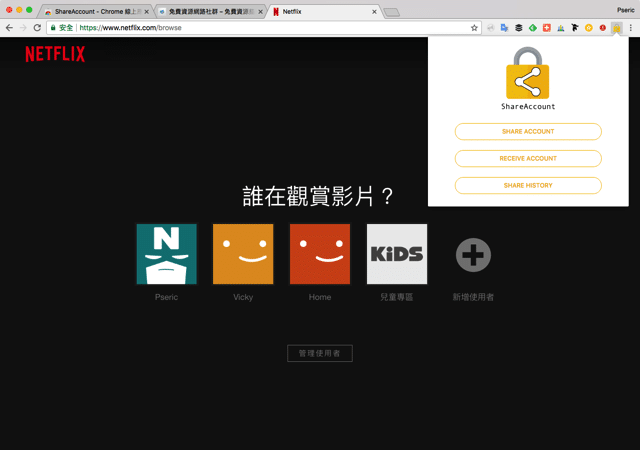Select the Pseric profile avatar
640x450 pixels.
166,254
